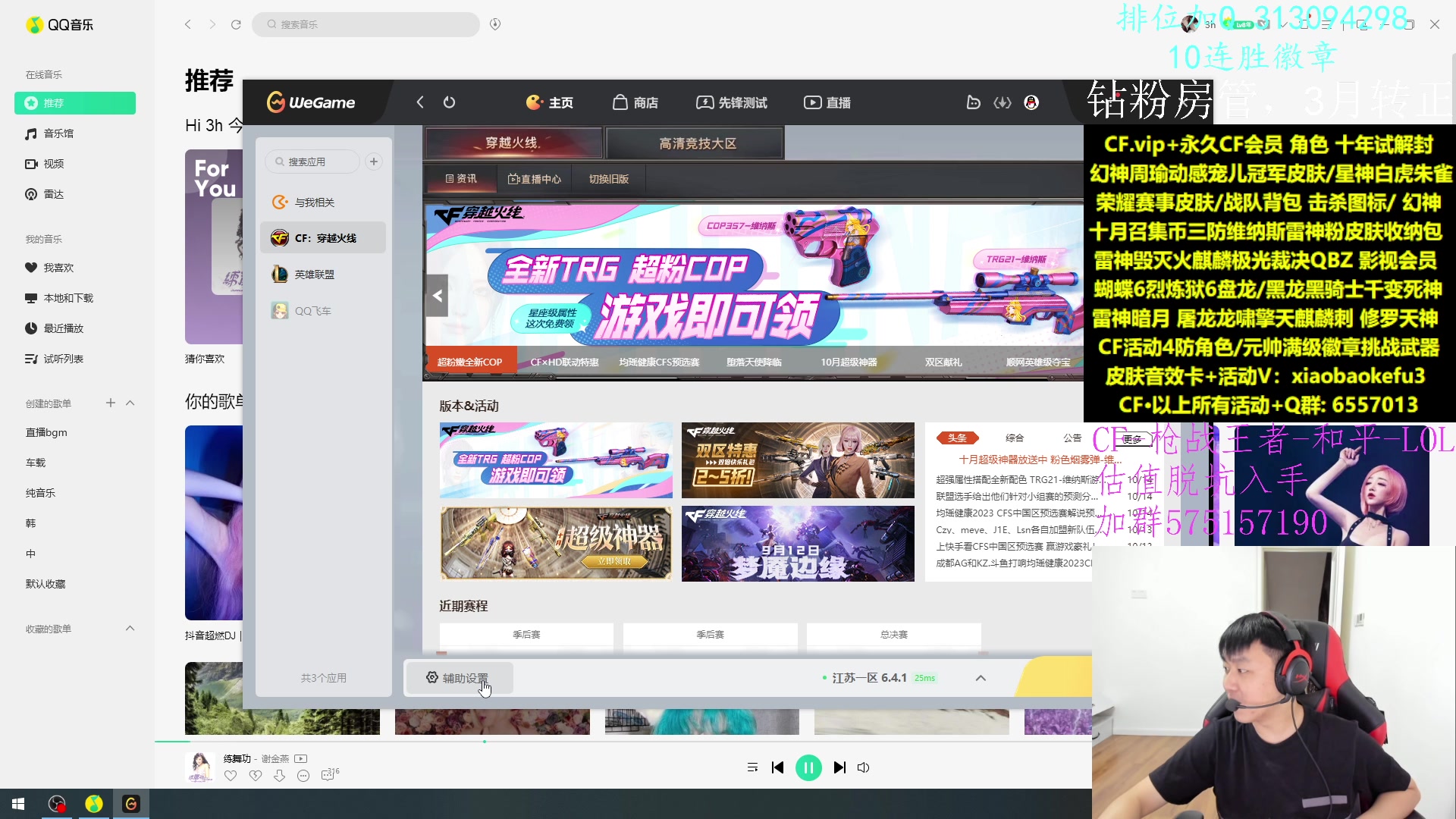Open 音乐馆 in QQ音乐 sidebar

click(x=75, y=133)
